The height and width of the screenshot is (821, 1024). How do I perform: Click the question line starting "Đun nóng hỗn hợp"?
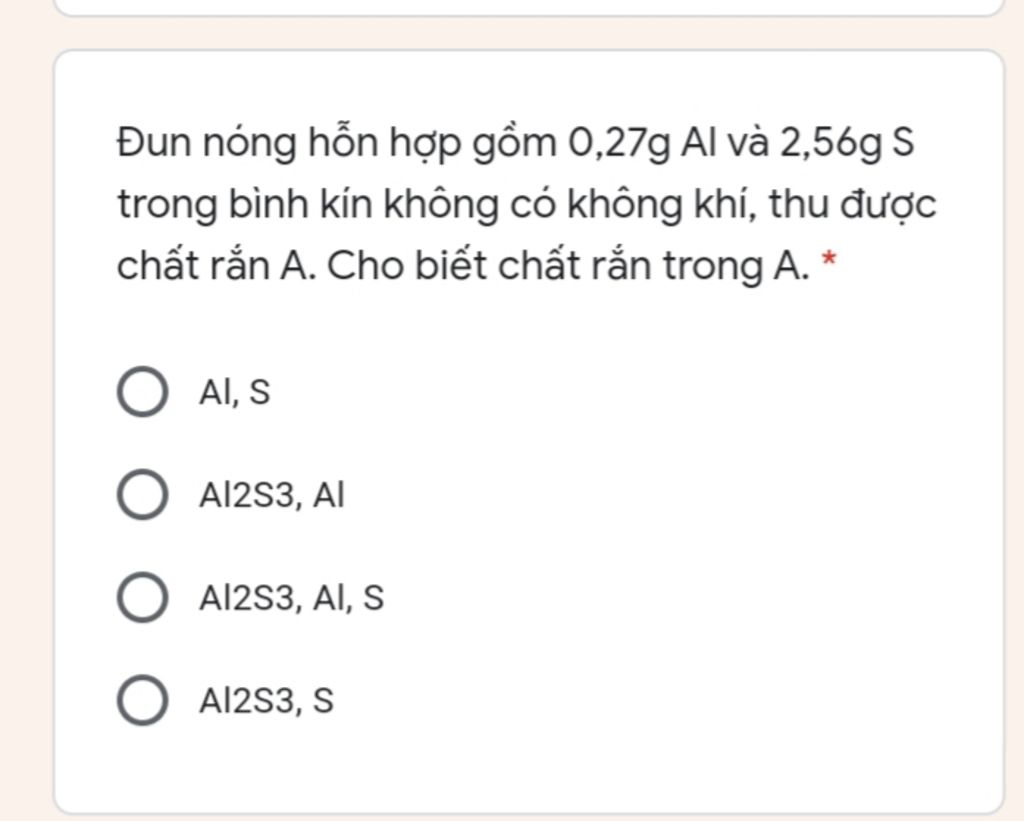pos(515,142)
